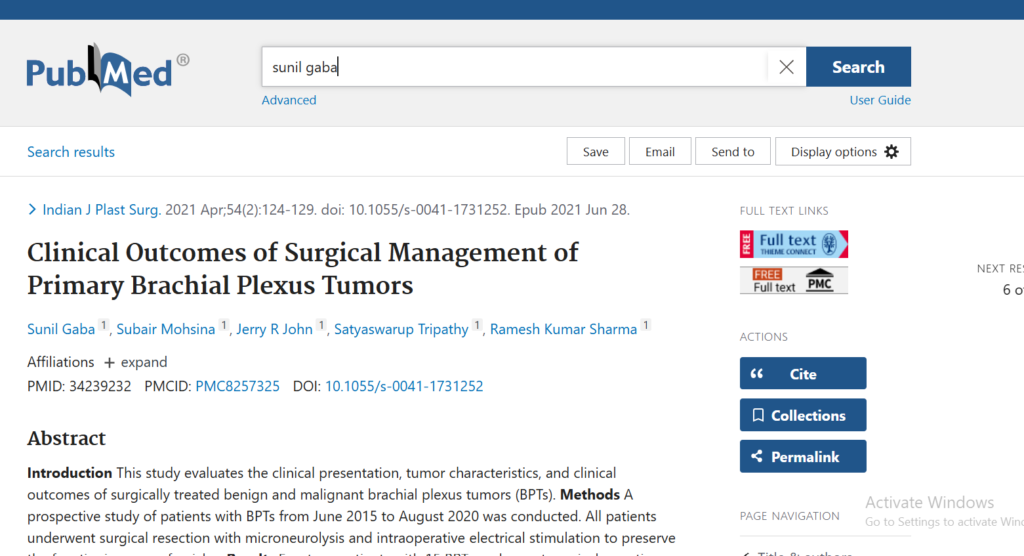Image resolution: width=1024 pixels, height=556 pixels.
Task: Open the PMC8257325 identifier link
Action: (x=237, y=386)
